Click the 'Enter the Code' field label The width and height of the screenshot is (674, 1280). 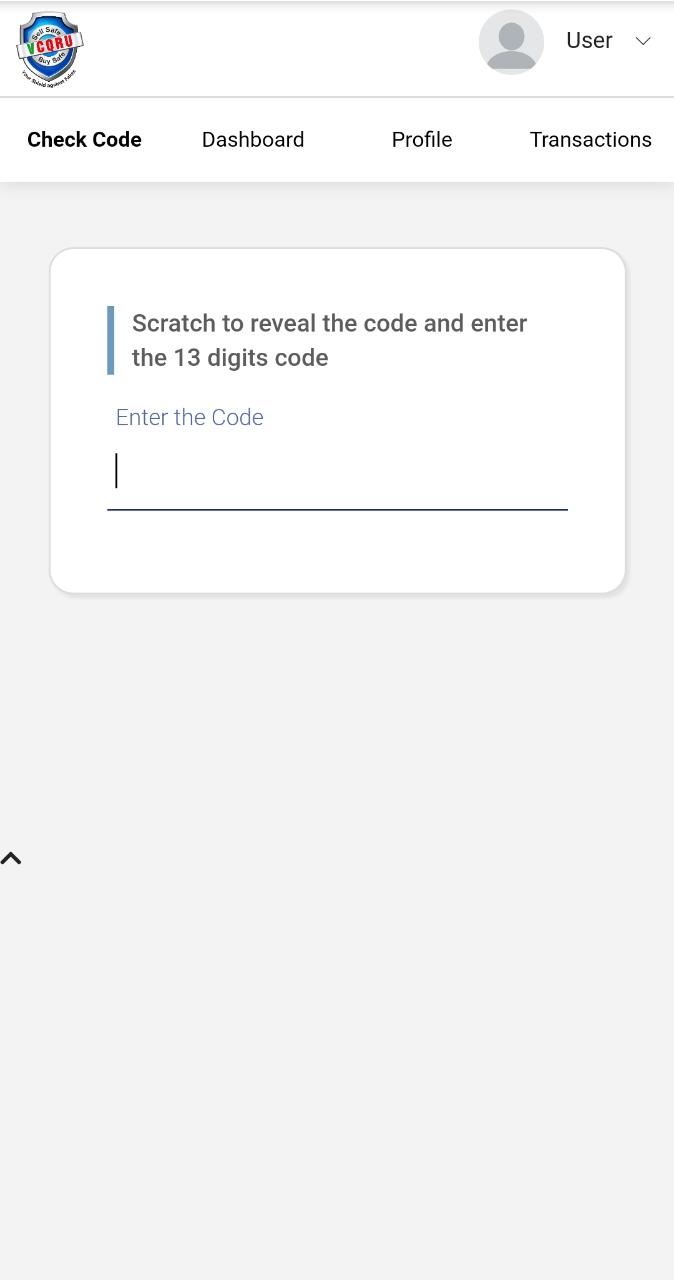tap(190, 417)
